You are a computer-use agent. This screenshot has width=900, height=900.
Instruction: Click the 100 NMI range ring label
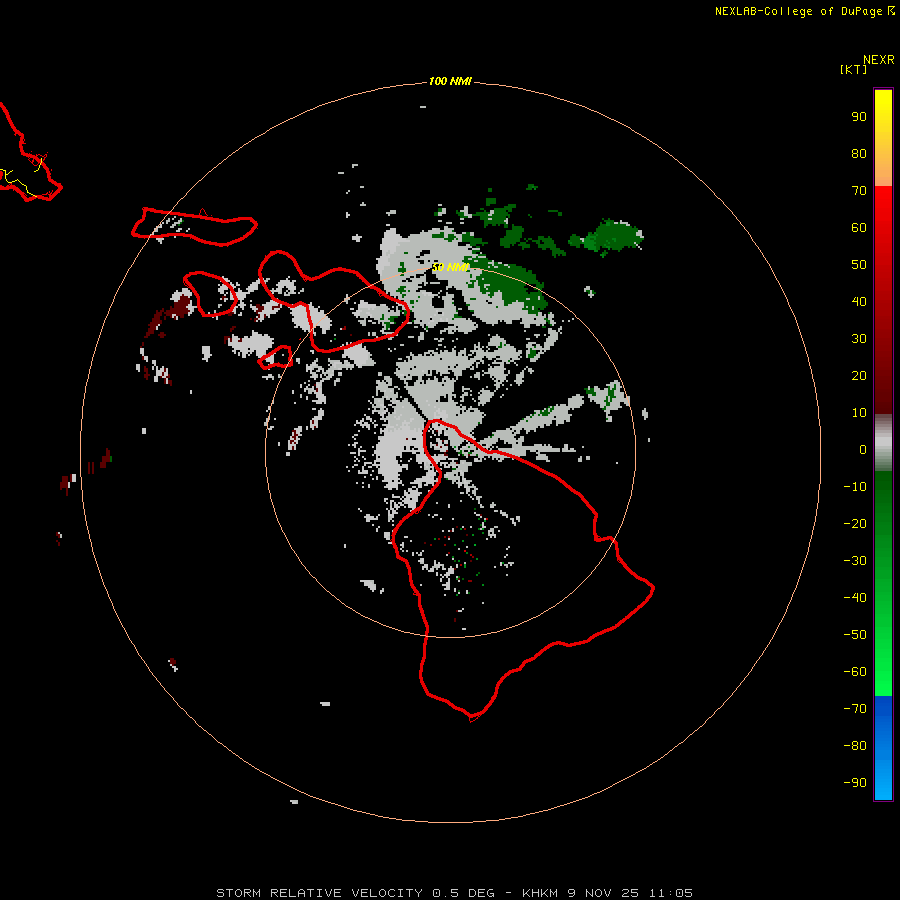[x=450, y=82]
